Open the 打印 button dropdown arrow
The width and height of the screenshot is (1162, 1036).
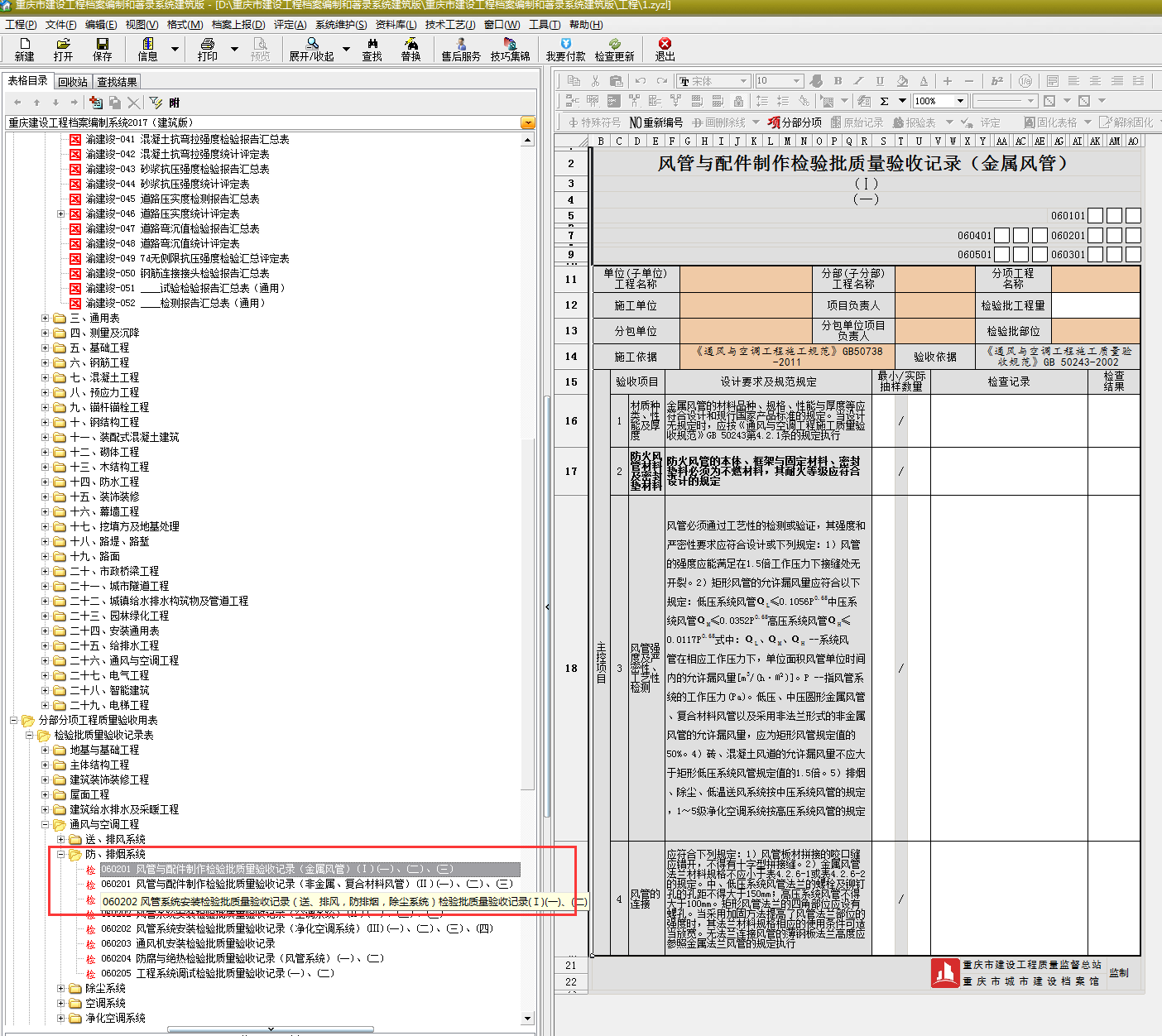pyautogui.click(x=234, y=49)
